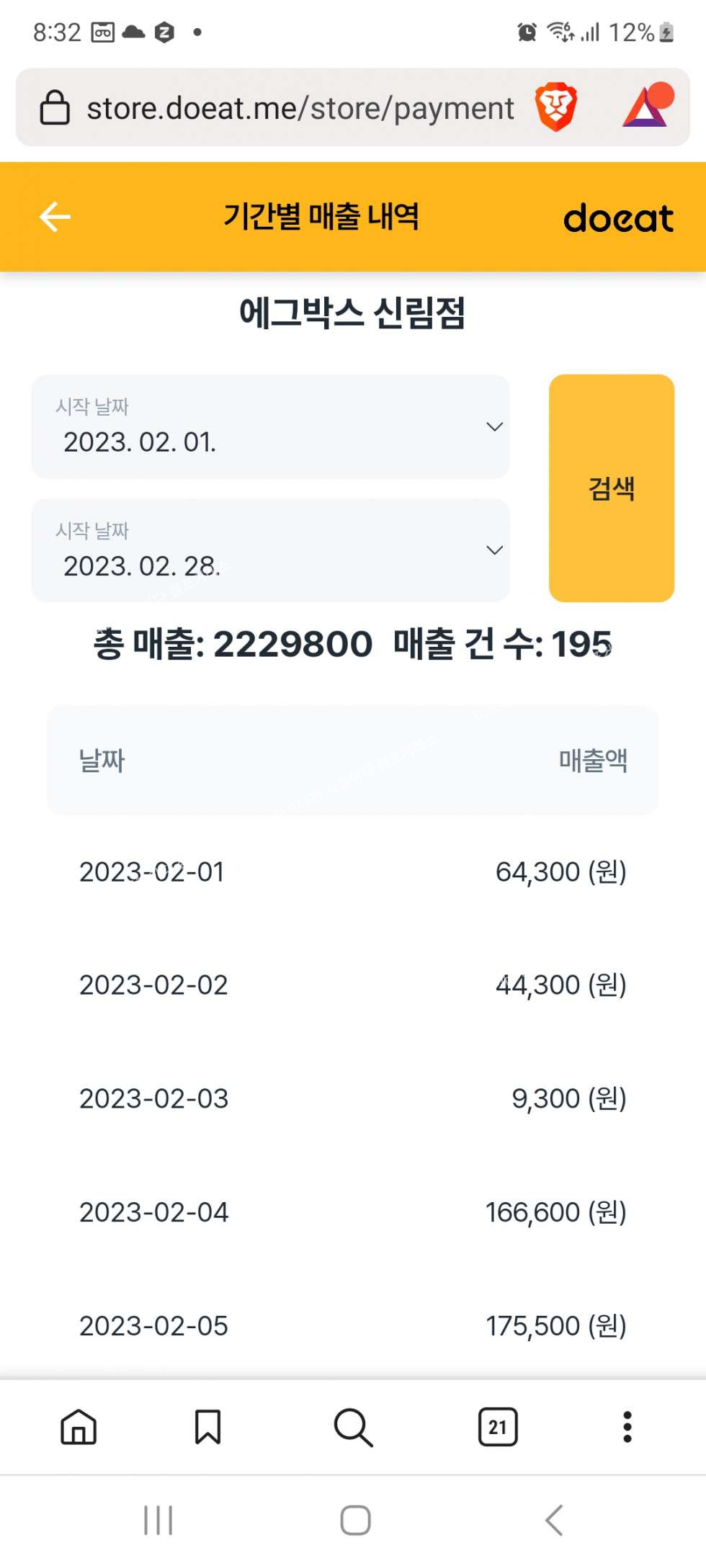Expand the 2023. 02. 28. end date dropdown

coord(270,550)
